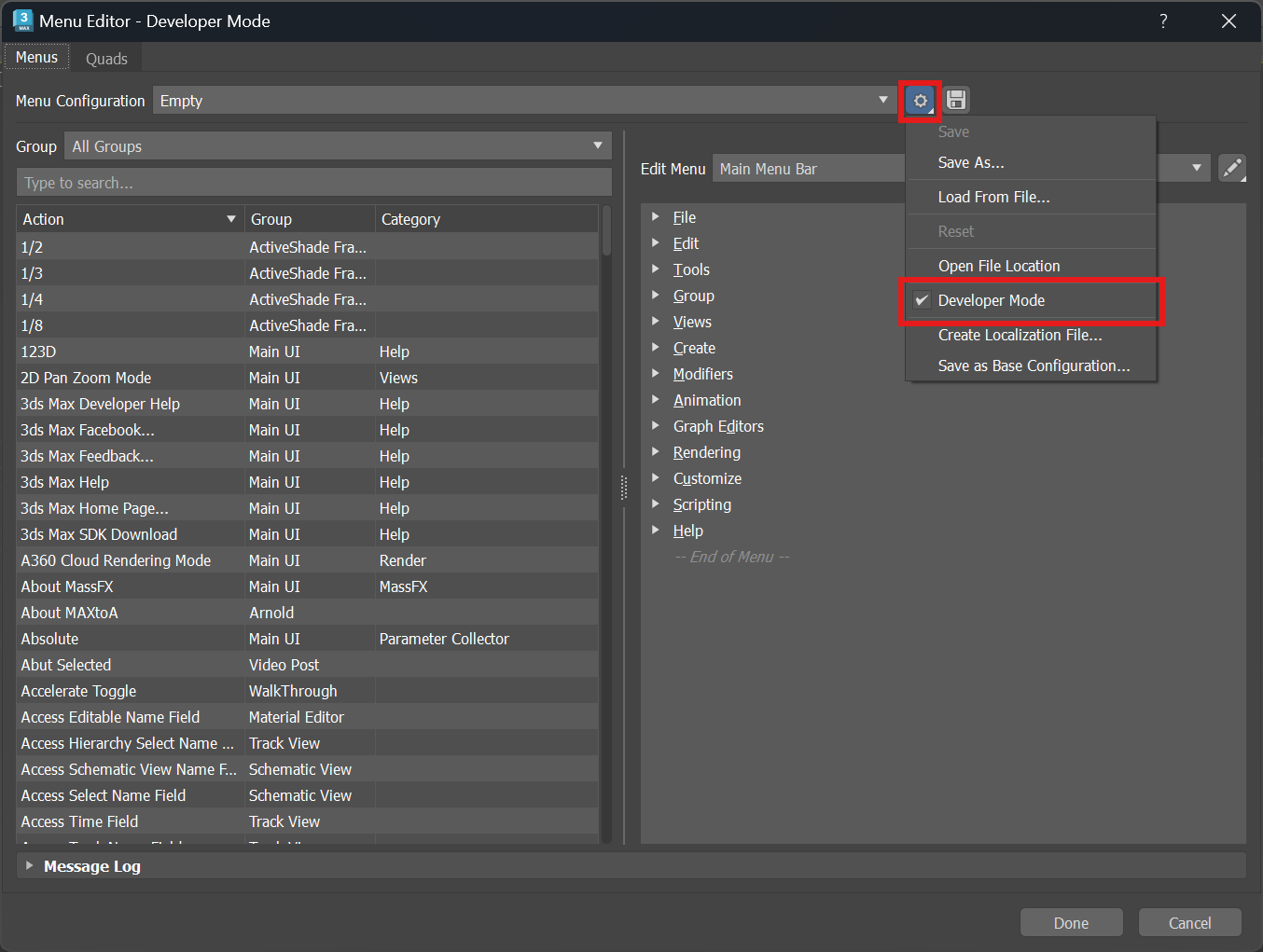Select the Absolute action row

coord(308,639)
